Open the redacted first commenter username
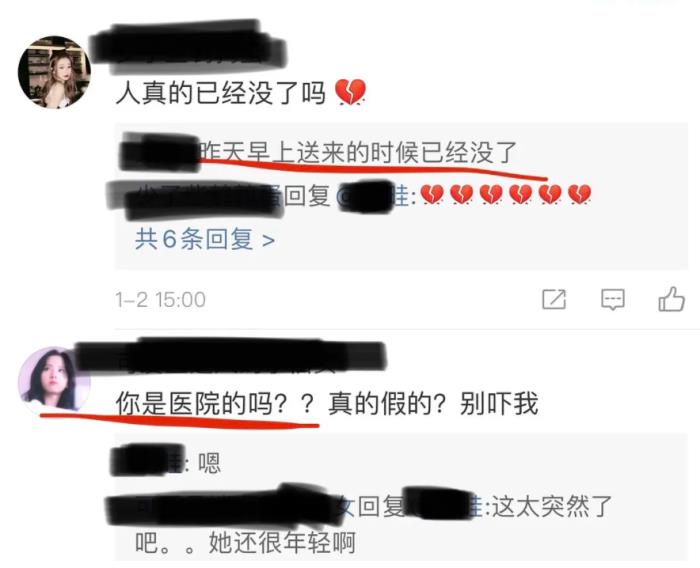 [x=188, y=47]
